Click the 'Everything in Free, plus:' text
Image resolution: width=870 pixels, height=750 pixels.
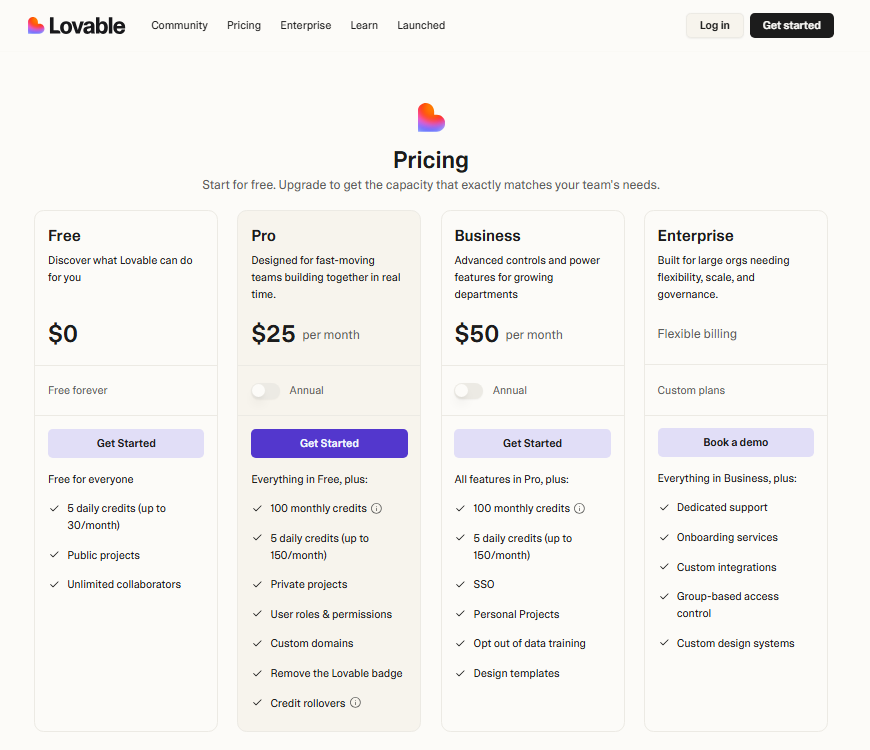click(x=310, y=479)
